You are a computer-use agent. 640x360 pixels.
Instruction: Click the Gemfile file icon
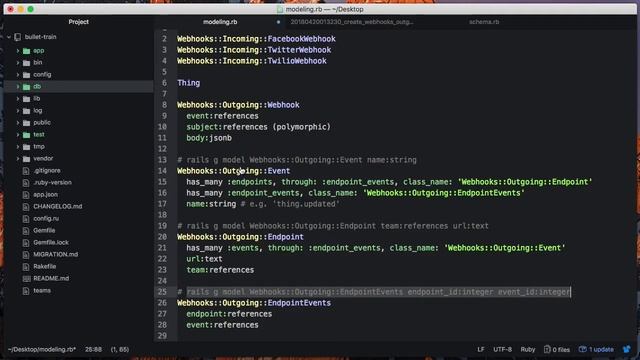(26, 231)
